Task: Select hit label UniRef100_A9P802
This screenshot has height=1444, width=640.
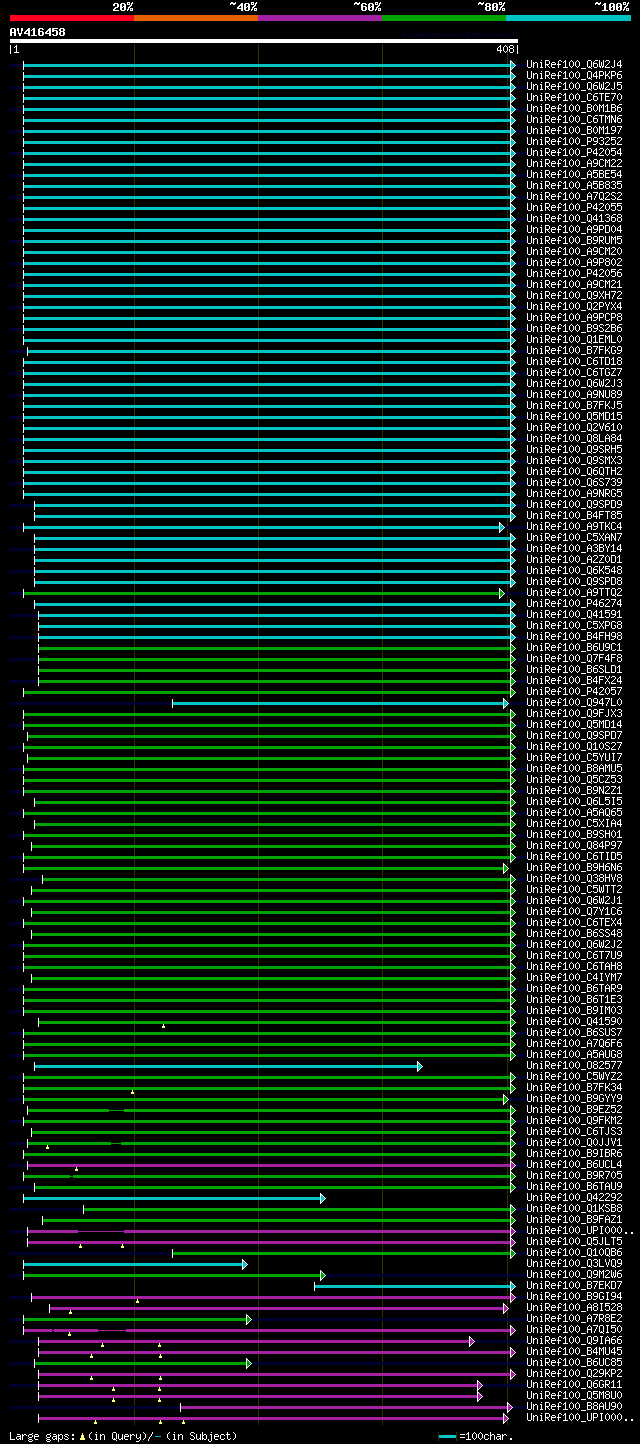Action: click(x=574, y=263)
